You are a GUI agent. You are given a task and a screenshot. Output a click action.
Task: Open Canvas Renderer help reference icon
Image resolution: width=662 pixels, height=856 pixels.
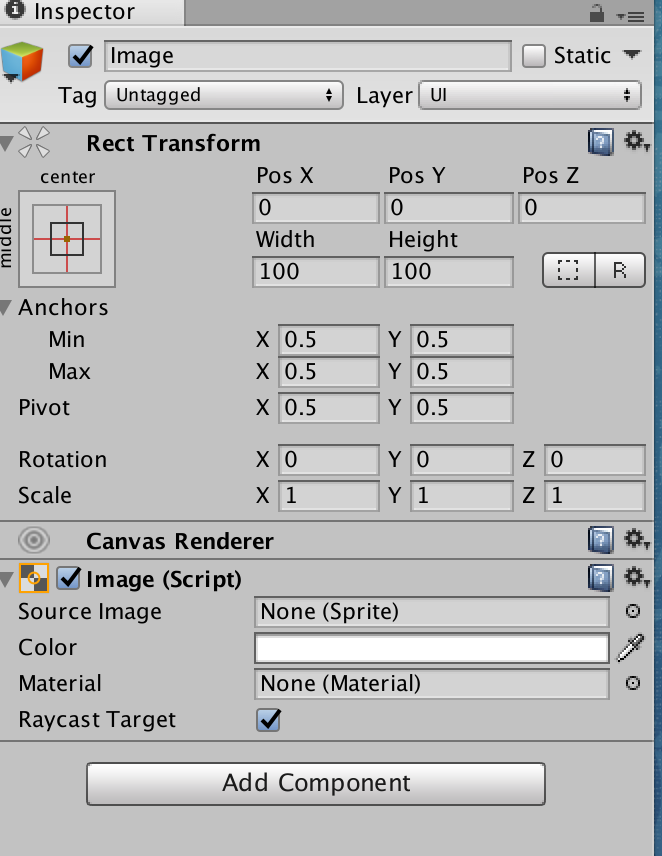pos(600,540)
